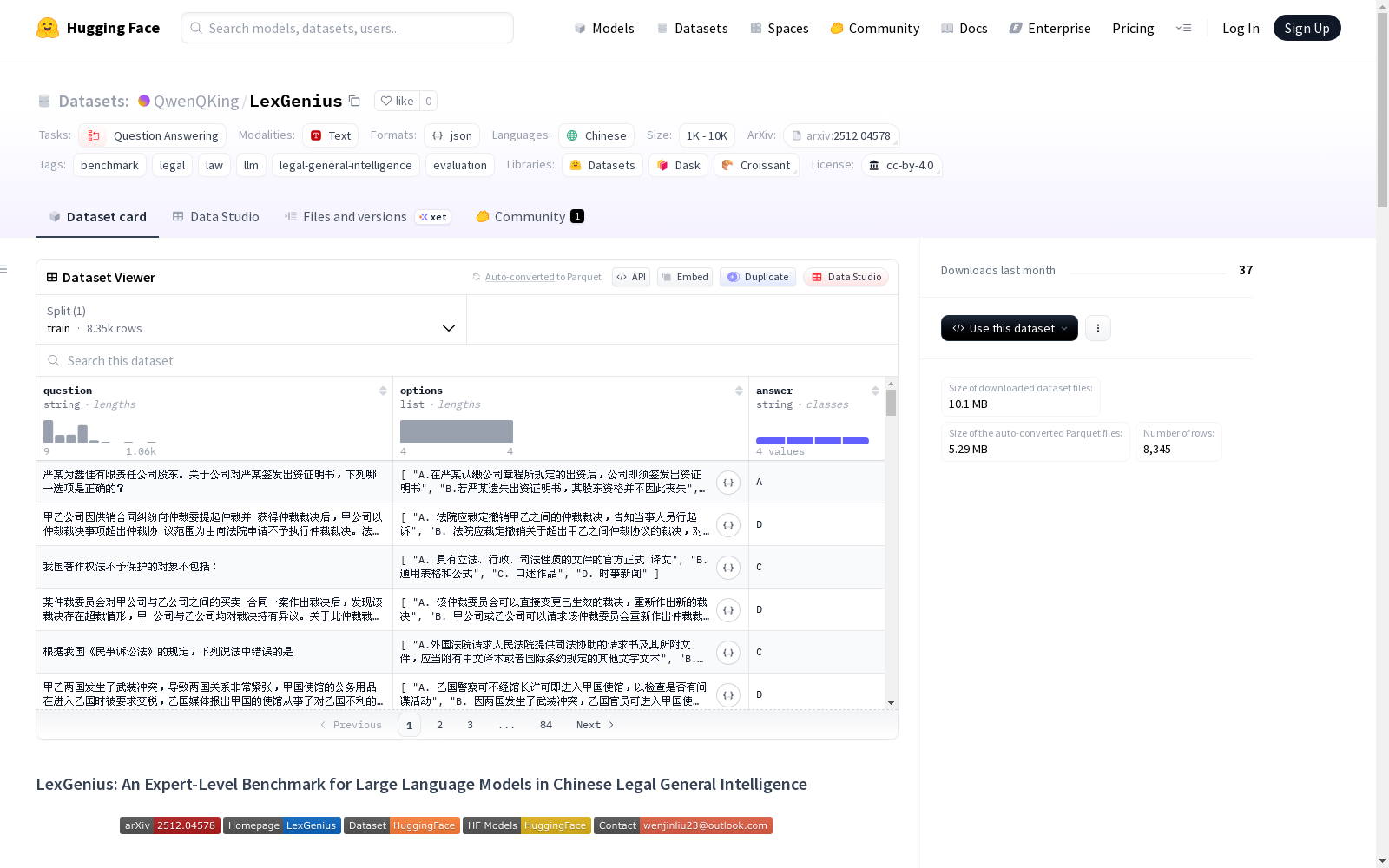Open the more navigation menu icon
The image size is (1389, 868).
1183,28
